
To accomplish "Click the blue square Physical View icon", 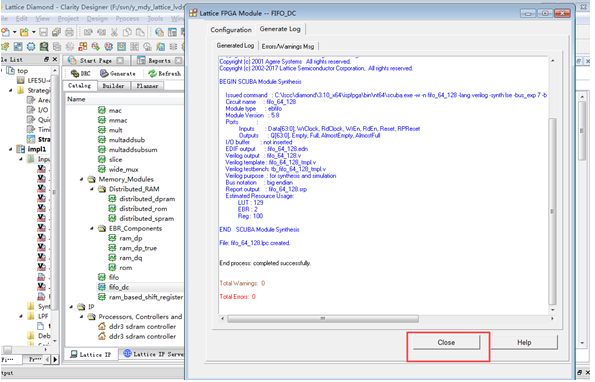I will click(121, 47).
